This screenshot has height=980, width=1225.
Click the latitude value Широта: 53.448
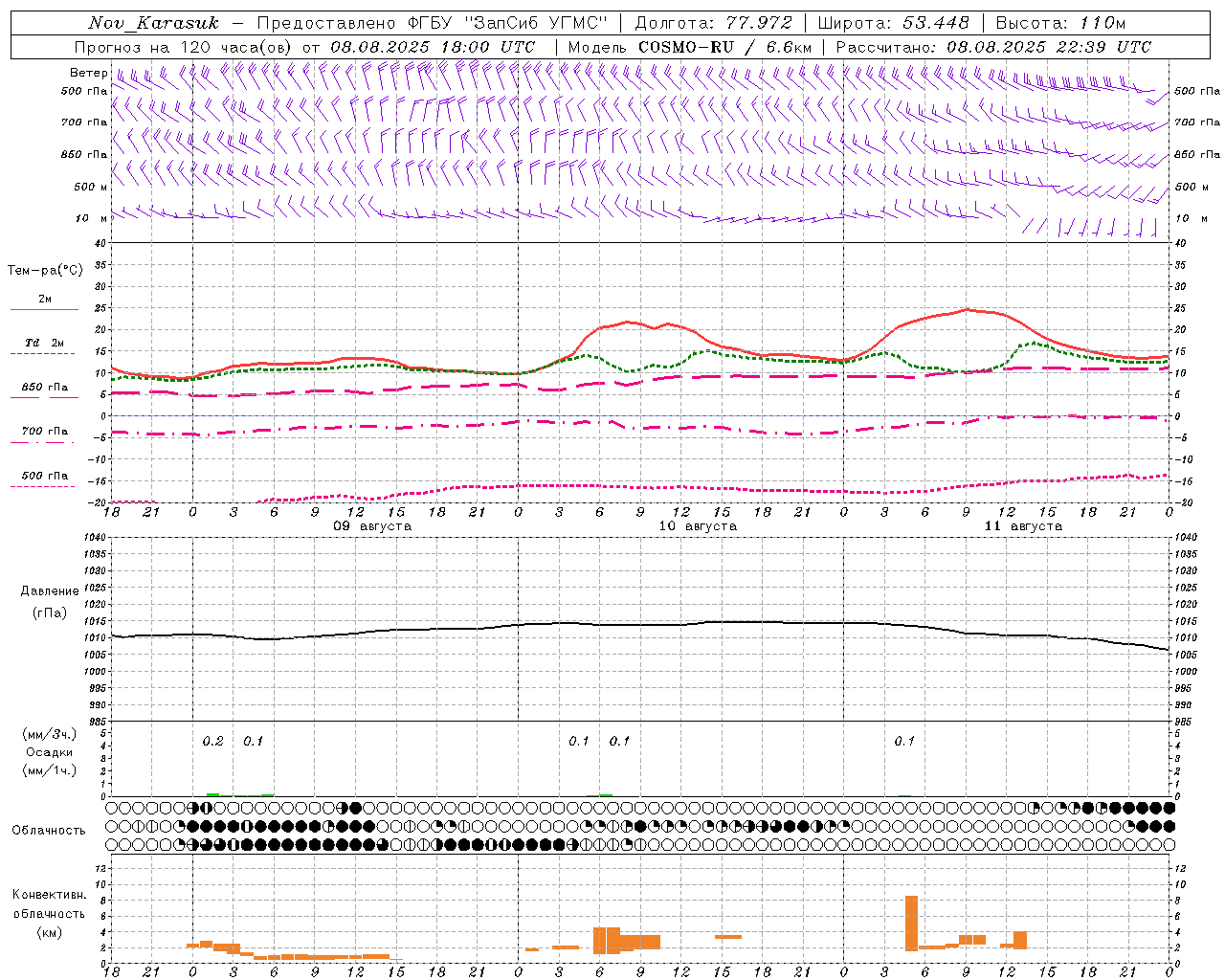[x=894, y=23]
